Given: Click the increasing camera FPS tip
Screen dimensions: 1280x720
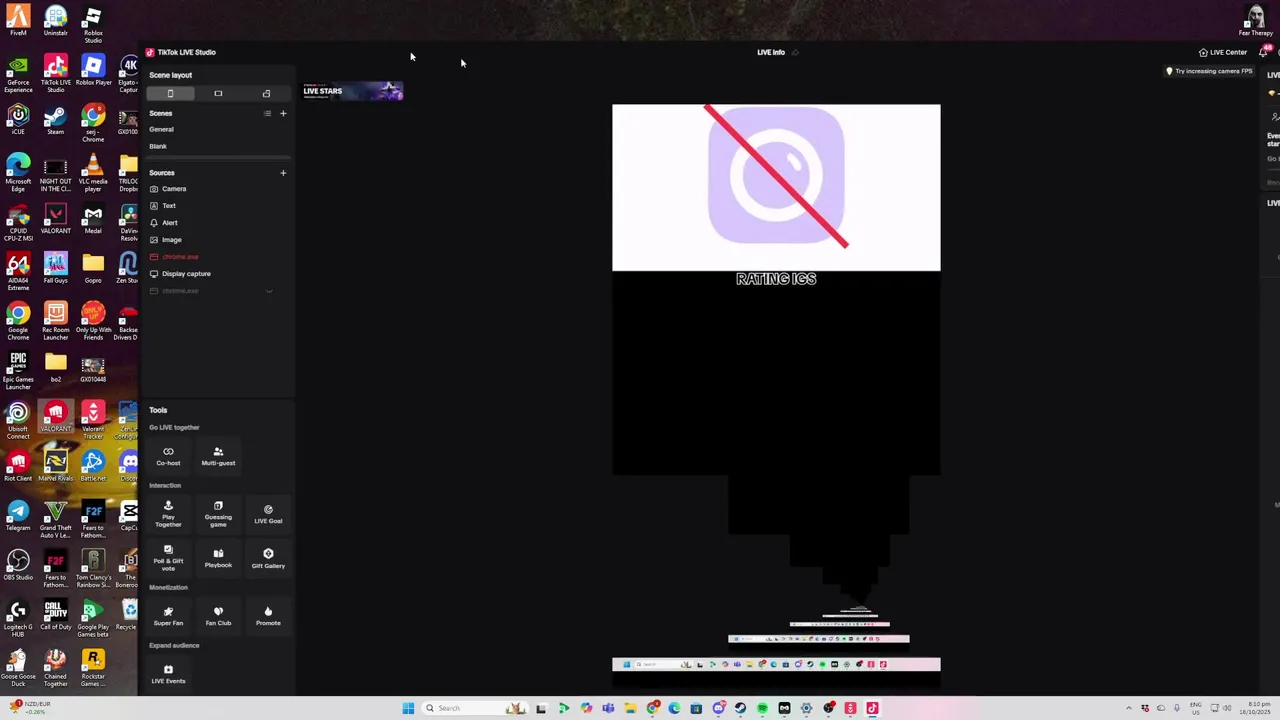Looking at the screenshot, I should 1209,71.
